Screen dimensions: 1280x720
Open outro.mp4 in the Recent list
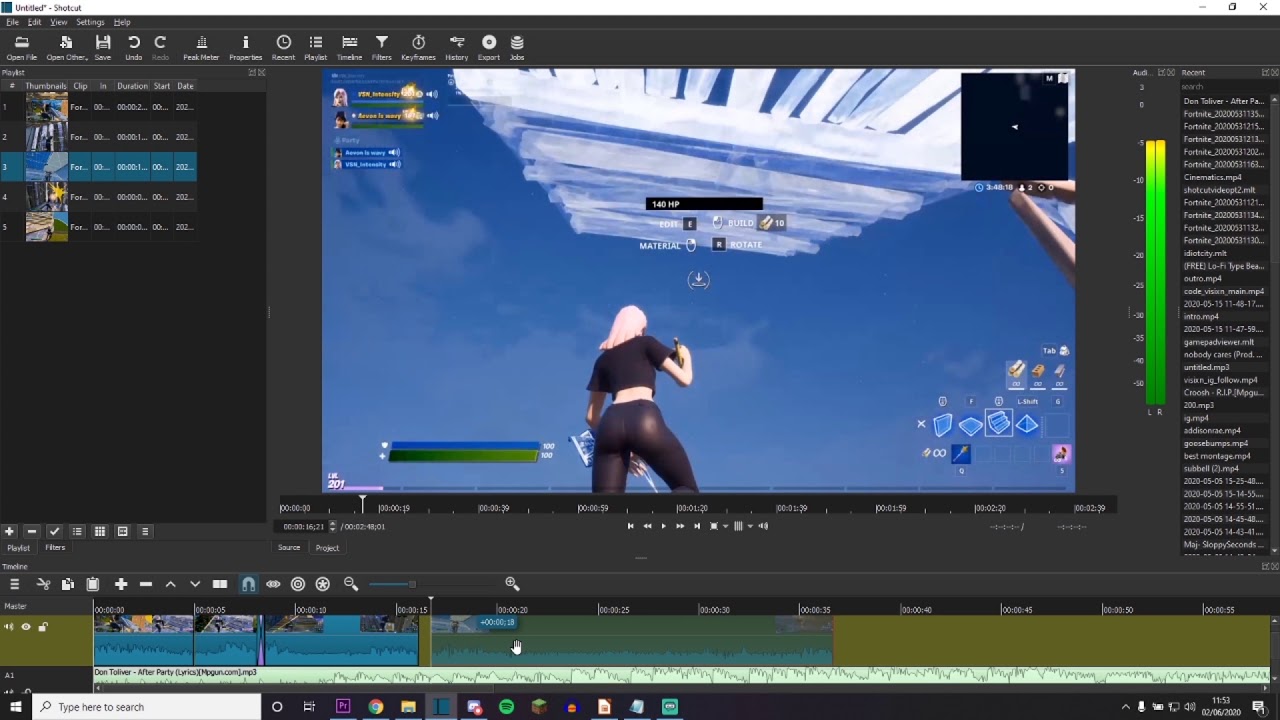[x=1201, y=279]
